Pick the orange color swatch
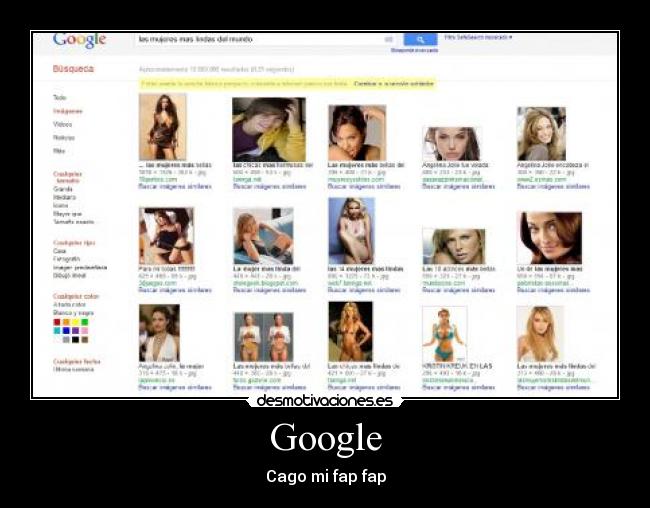The width and height of the screenshot is (650, 508). click(66, 322)
